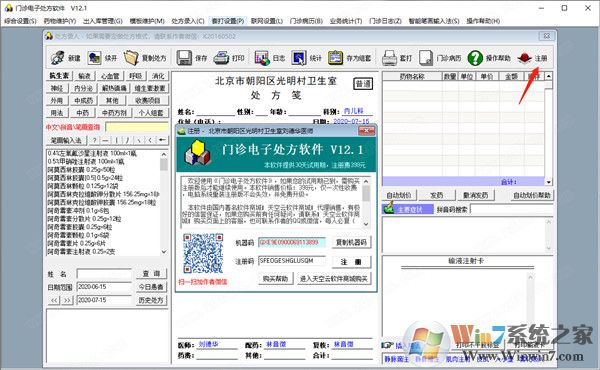
Task: Click the 笔画输入法 button
Action: click(66, 140)
